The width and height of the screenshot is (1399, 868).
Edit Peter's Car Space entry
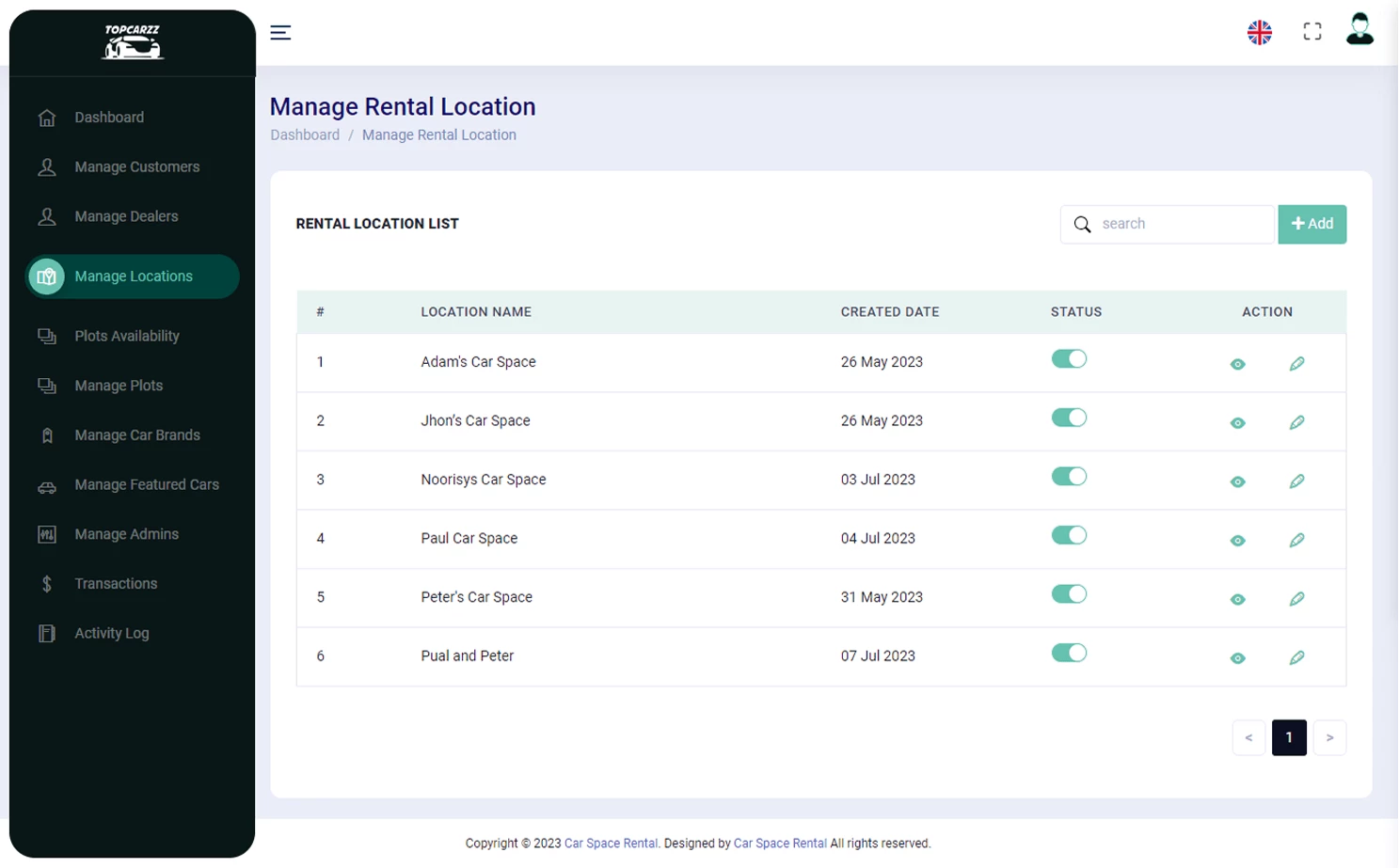point(1297,598)
